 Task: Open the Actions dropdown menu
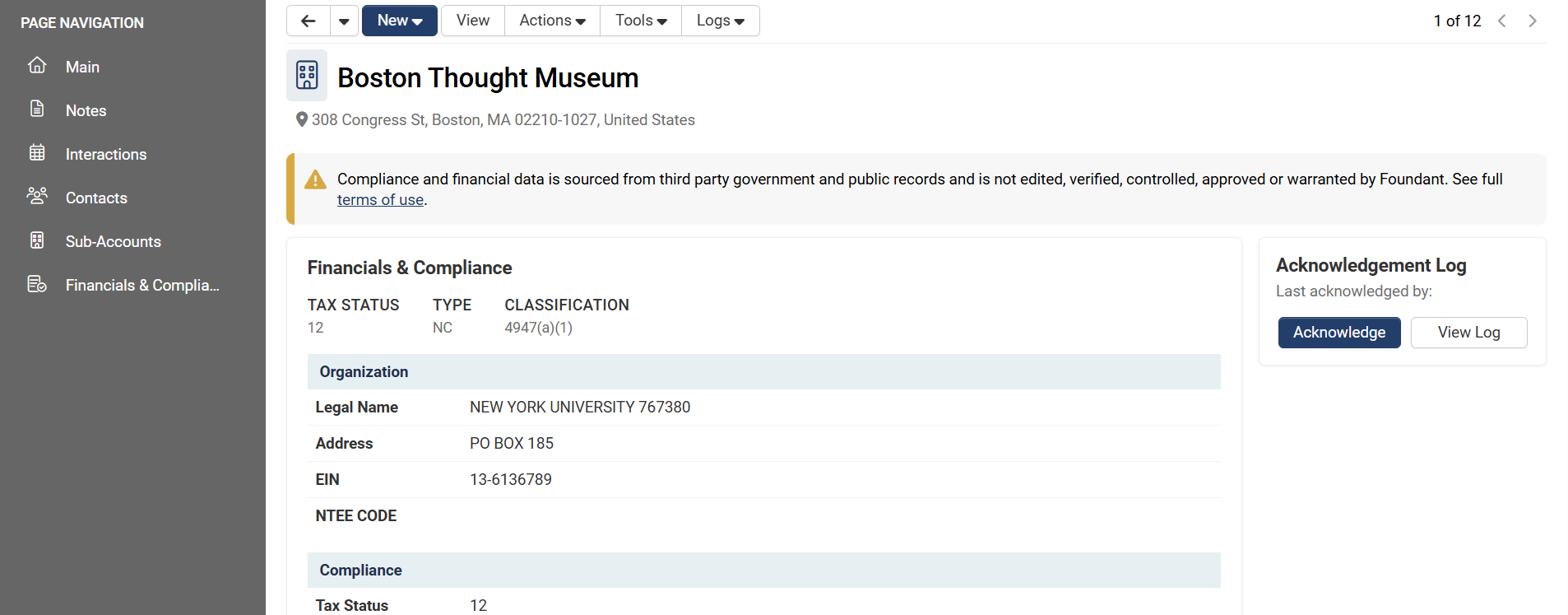click(552, 21)
